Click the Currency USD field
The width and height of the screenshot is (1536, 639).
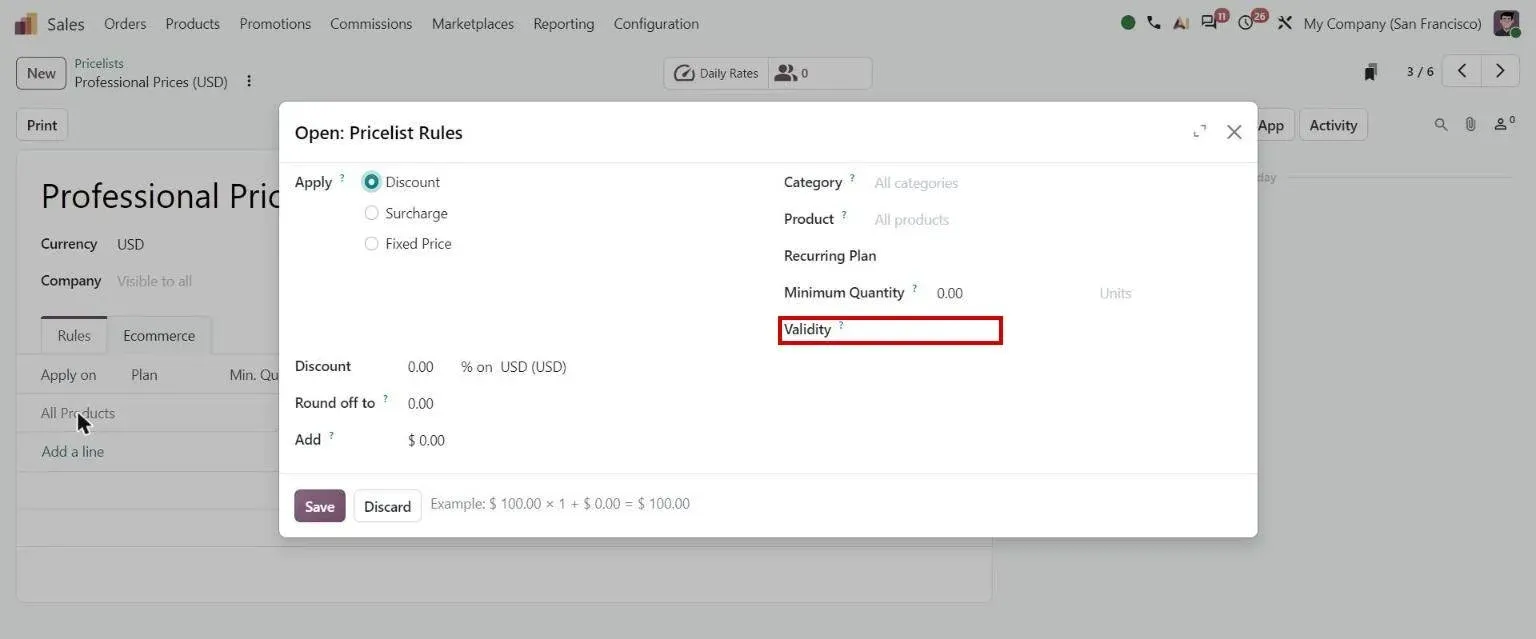click(131, 244)
